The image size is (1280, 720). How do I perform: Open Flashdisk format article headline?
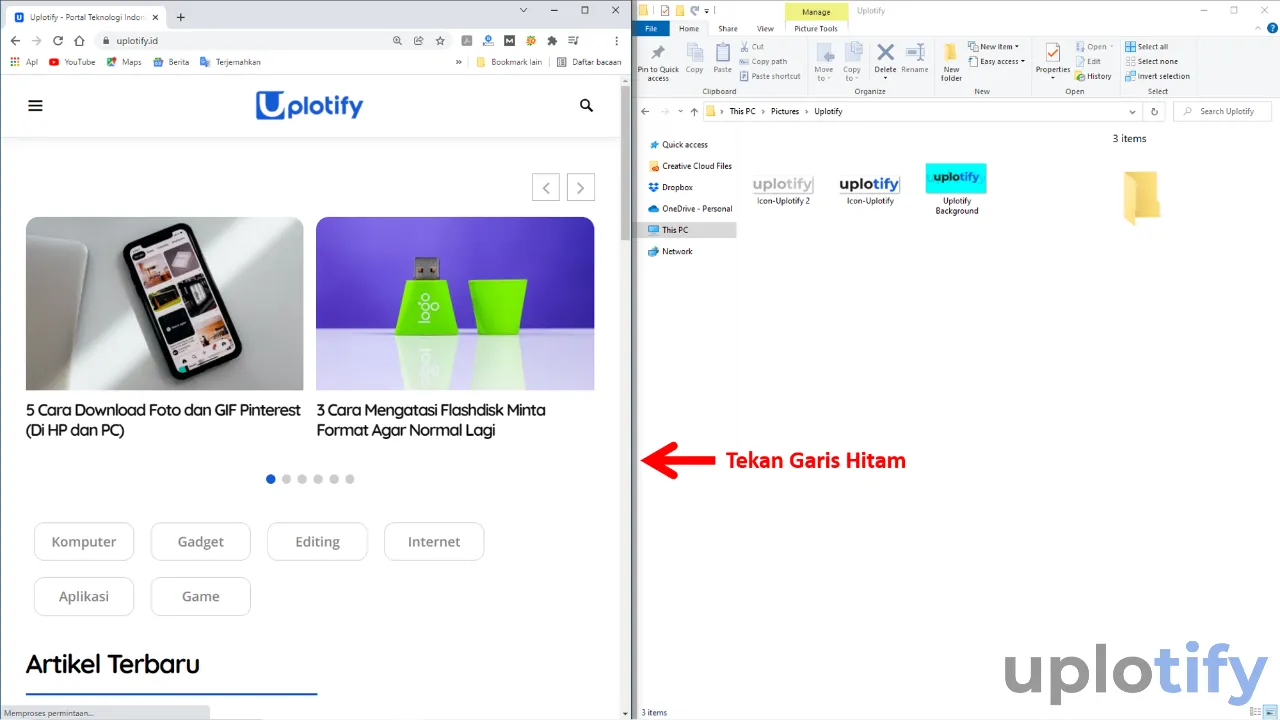(431, 420)
